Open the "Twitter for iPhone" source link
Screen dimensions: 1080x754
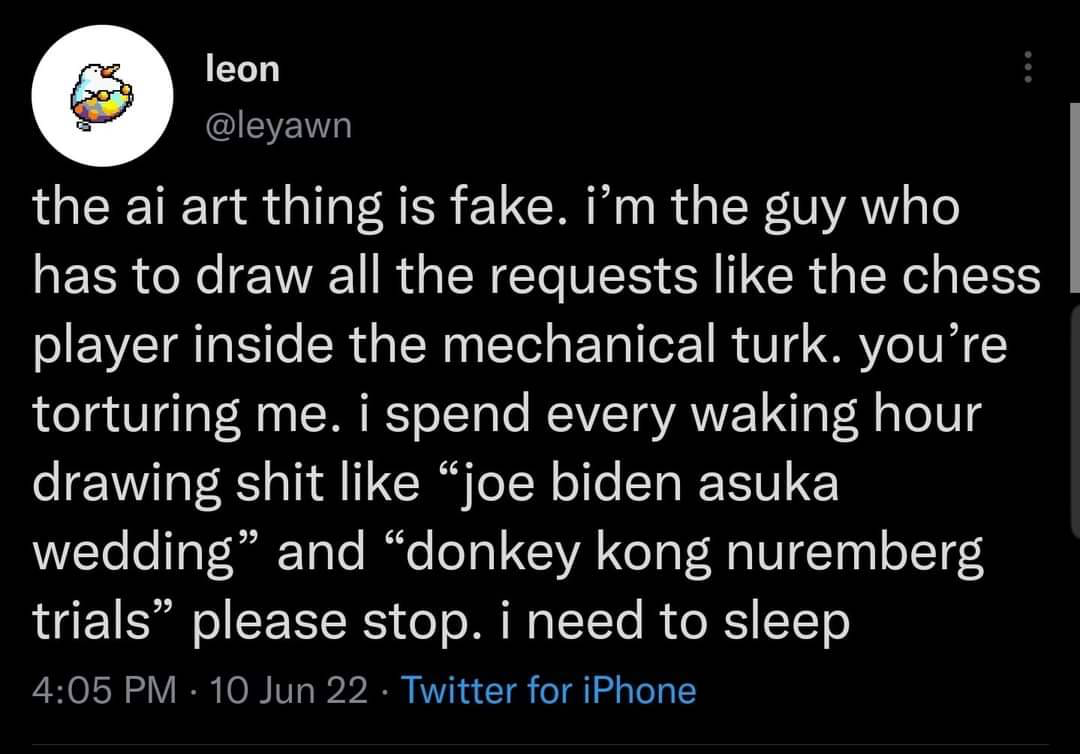tap(548, 690)
